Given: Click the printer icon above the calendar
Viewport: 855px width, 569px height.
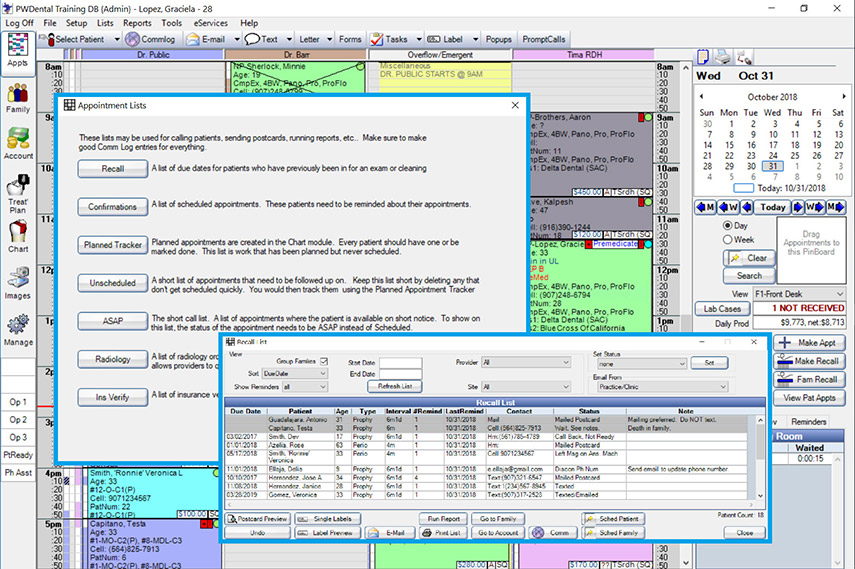Looking at the screenshot, I should tap(723, 57).
